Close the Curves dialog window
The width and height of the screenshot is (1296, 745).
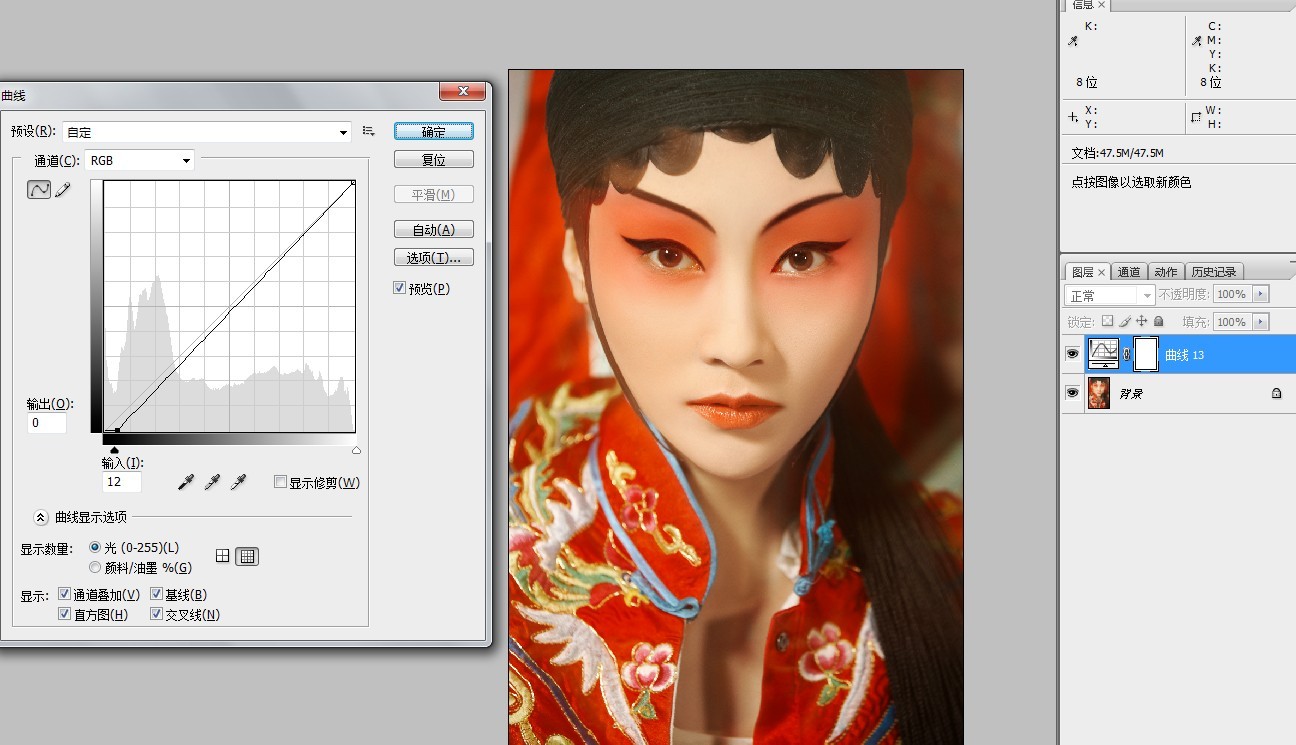point(463,92)
